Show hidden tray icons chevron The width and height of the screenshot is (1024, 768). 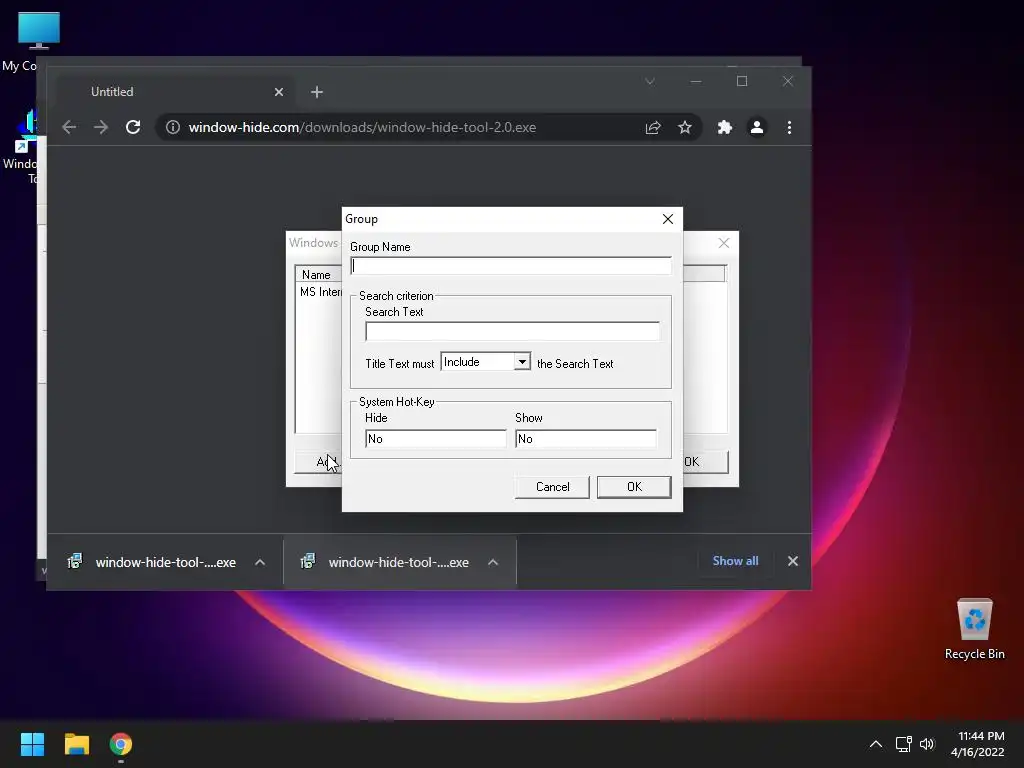point(876,744)
